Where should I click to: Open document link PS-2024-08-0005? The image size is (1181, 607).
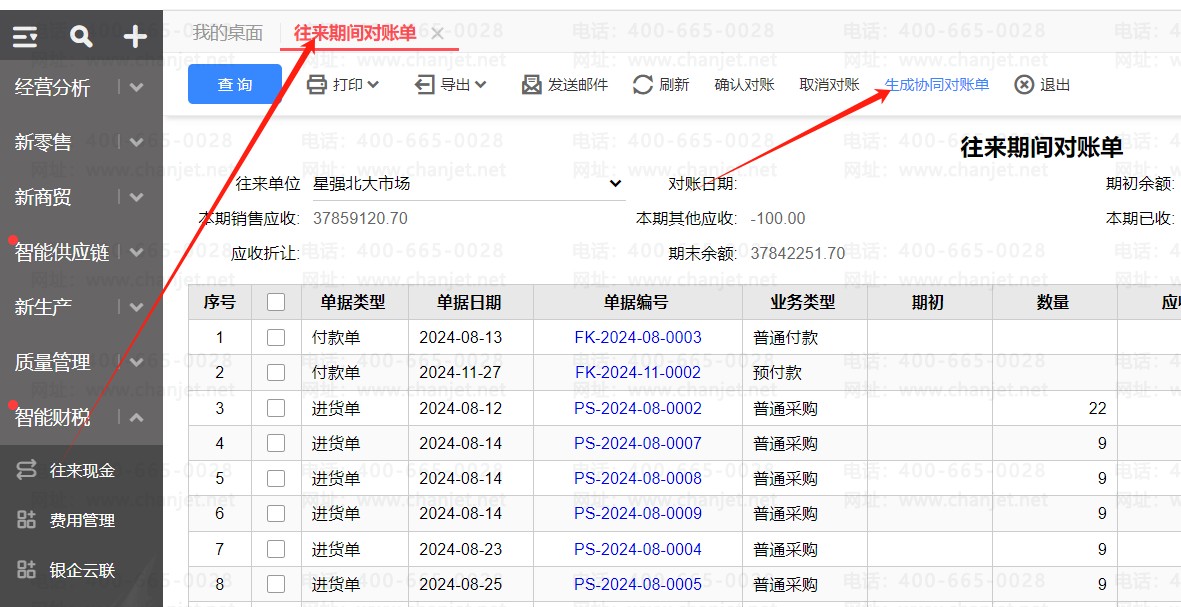coord(638,584)
